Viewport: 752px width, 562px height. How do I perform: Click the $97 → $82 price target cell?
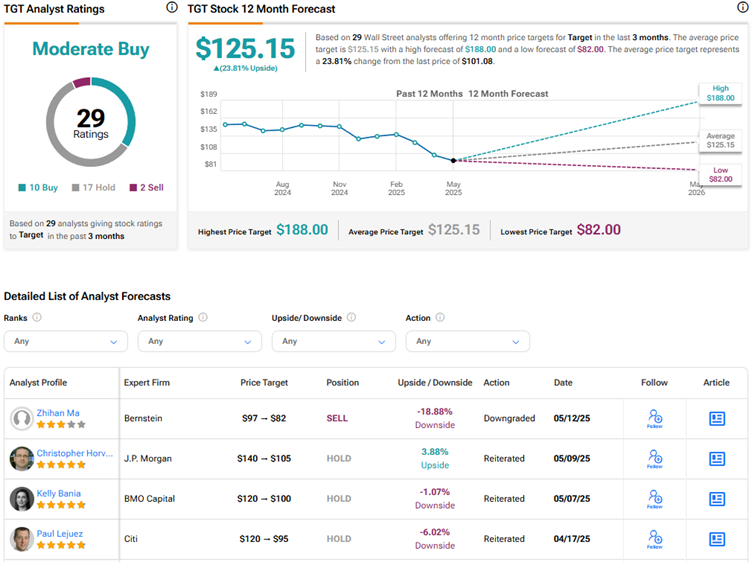click(264, 418)
